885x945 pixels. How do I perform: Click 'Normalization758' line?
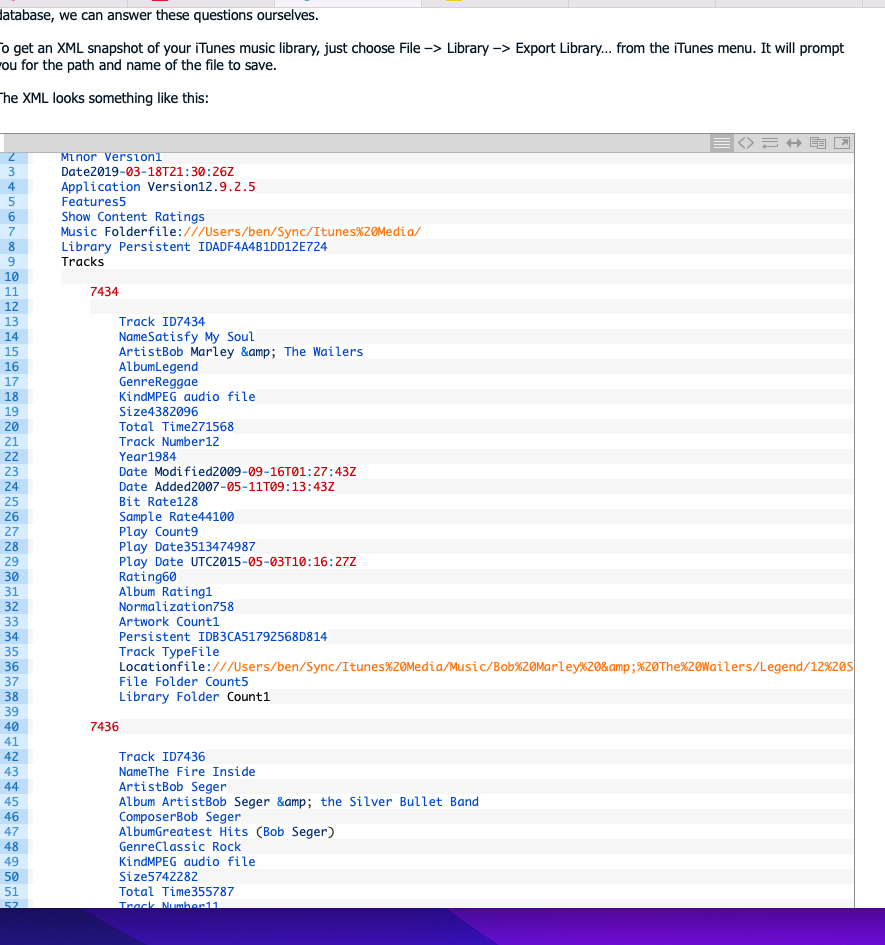click(x=176, y=607)
